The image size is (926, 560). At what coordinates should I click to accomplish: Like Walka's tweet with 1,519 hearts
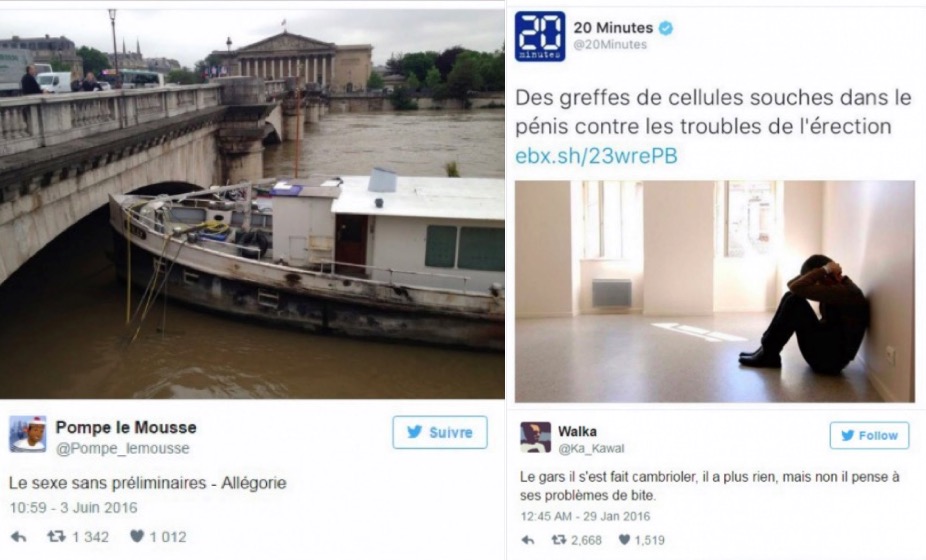pyautogui.click(x=624, y=539)
